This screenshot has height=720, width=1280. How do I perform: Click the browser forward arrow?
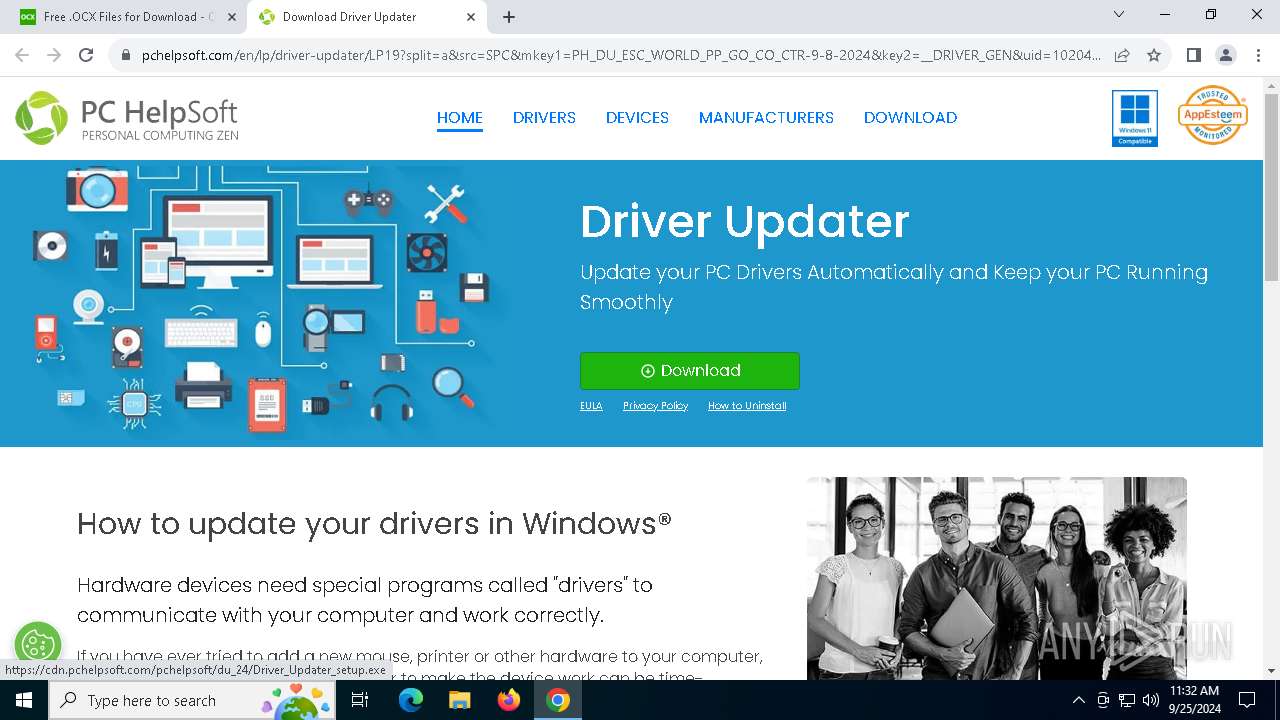pyautogui.click(x=54, y=55)
